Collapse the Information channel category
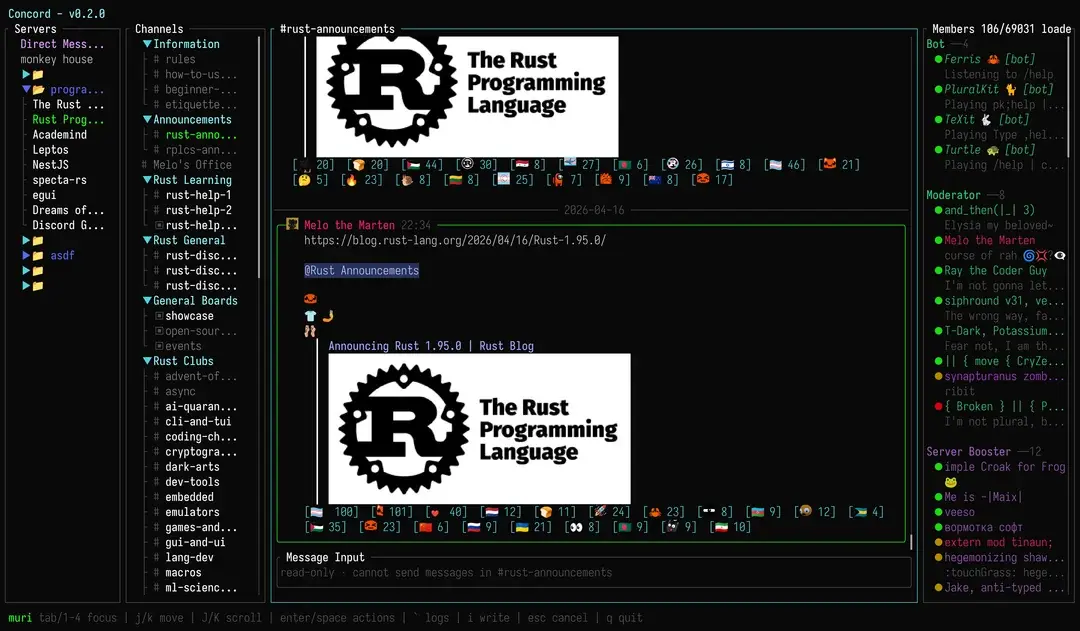This screenshot has height=631, width=1080. (147, 44)
